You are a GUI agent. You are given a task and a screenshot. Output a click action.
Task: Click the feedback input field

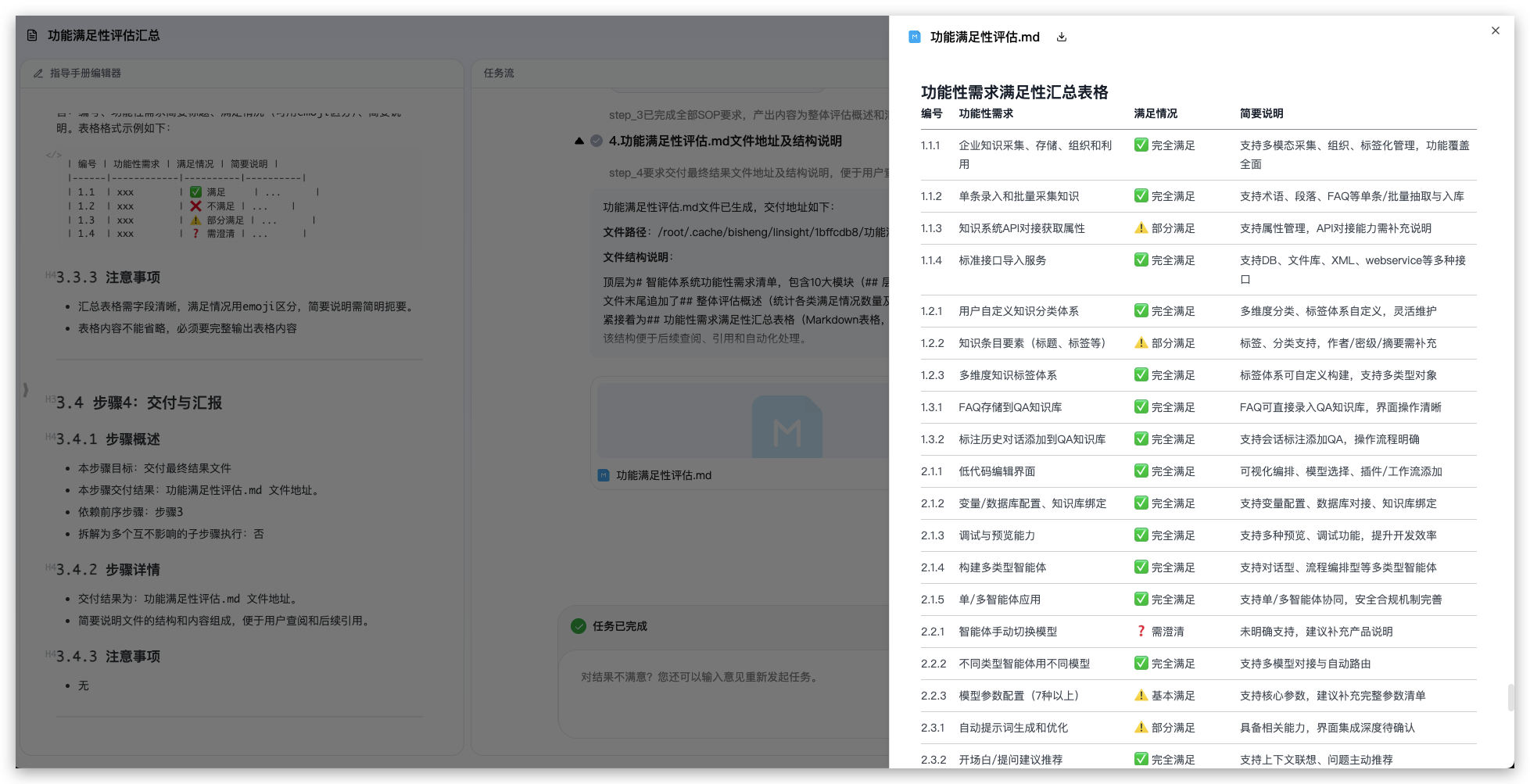pos(723,695)
